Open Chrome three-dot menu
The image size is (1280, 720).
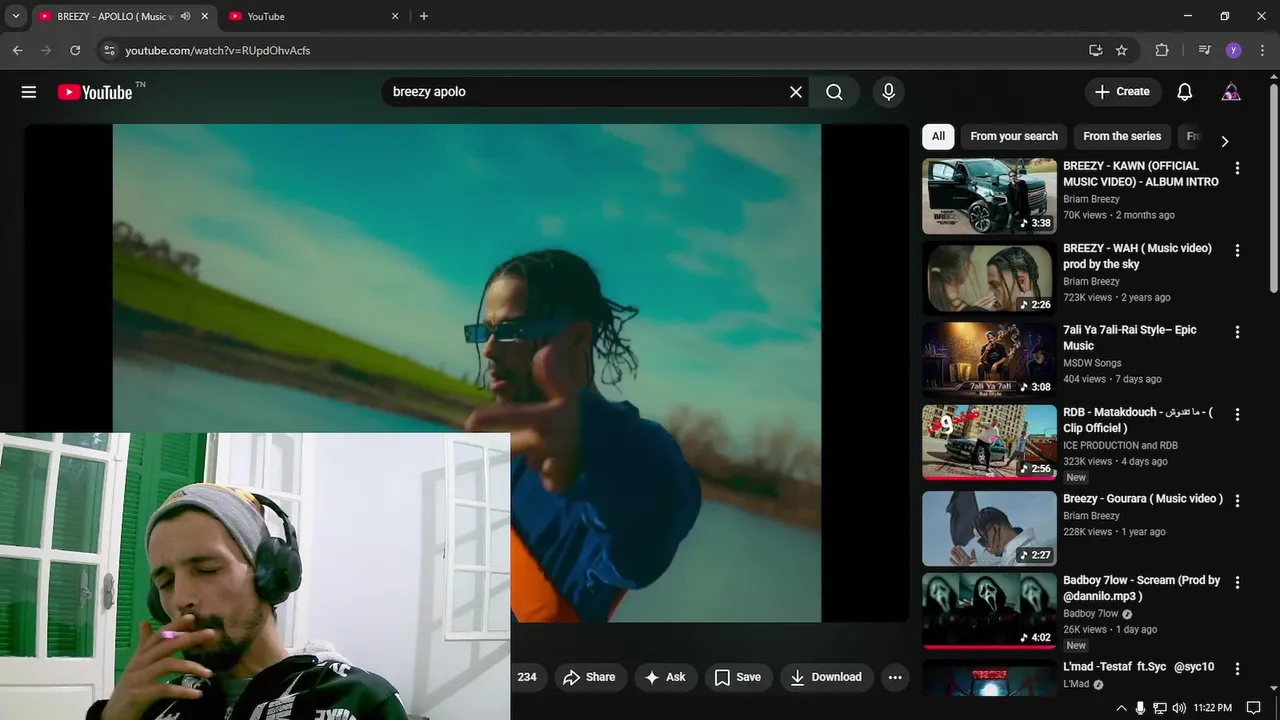coord(1263,50)
